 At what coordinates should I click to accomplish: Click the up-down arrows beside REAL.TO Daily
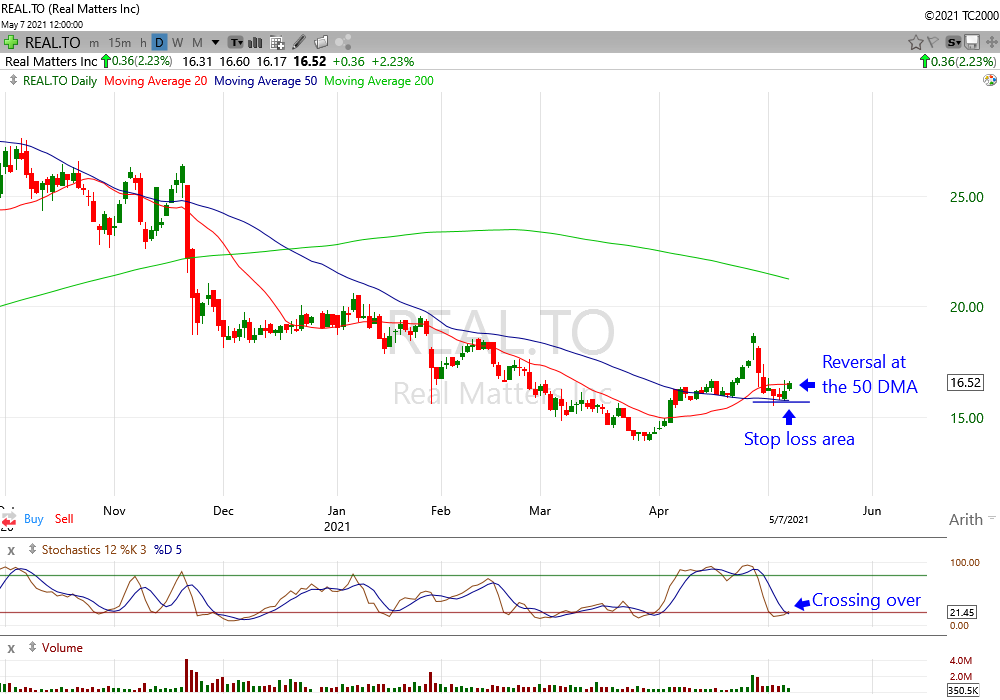(x=13, y=80)
